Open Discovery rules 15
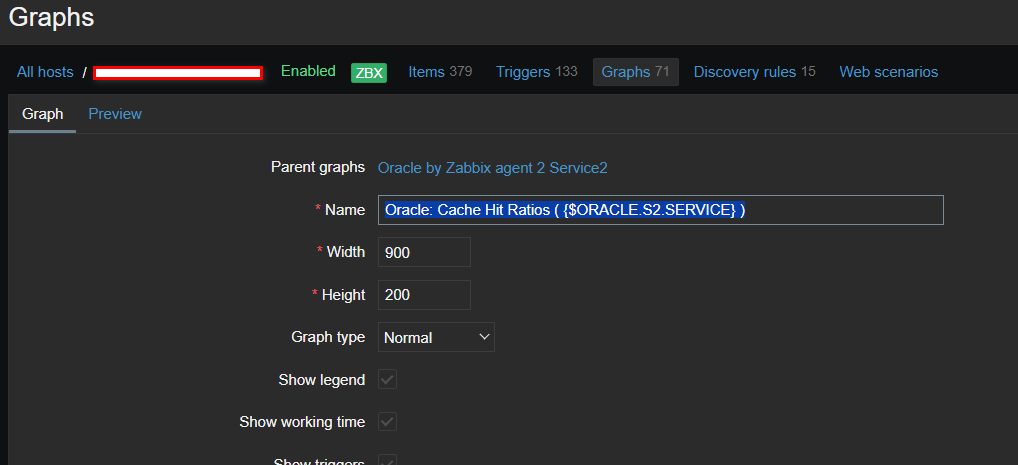The image size is (1018, 465). tap(754, 72)
